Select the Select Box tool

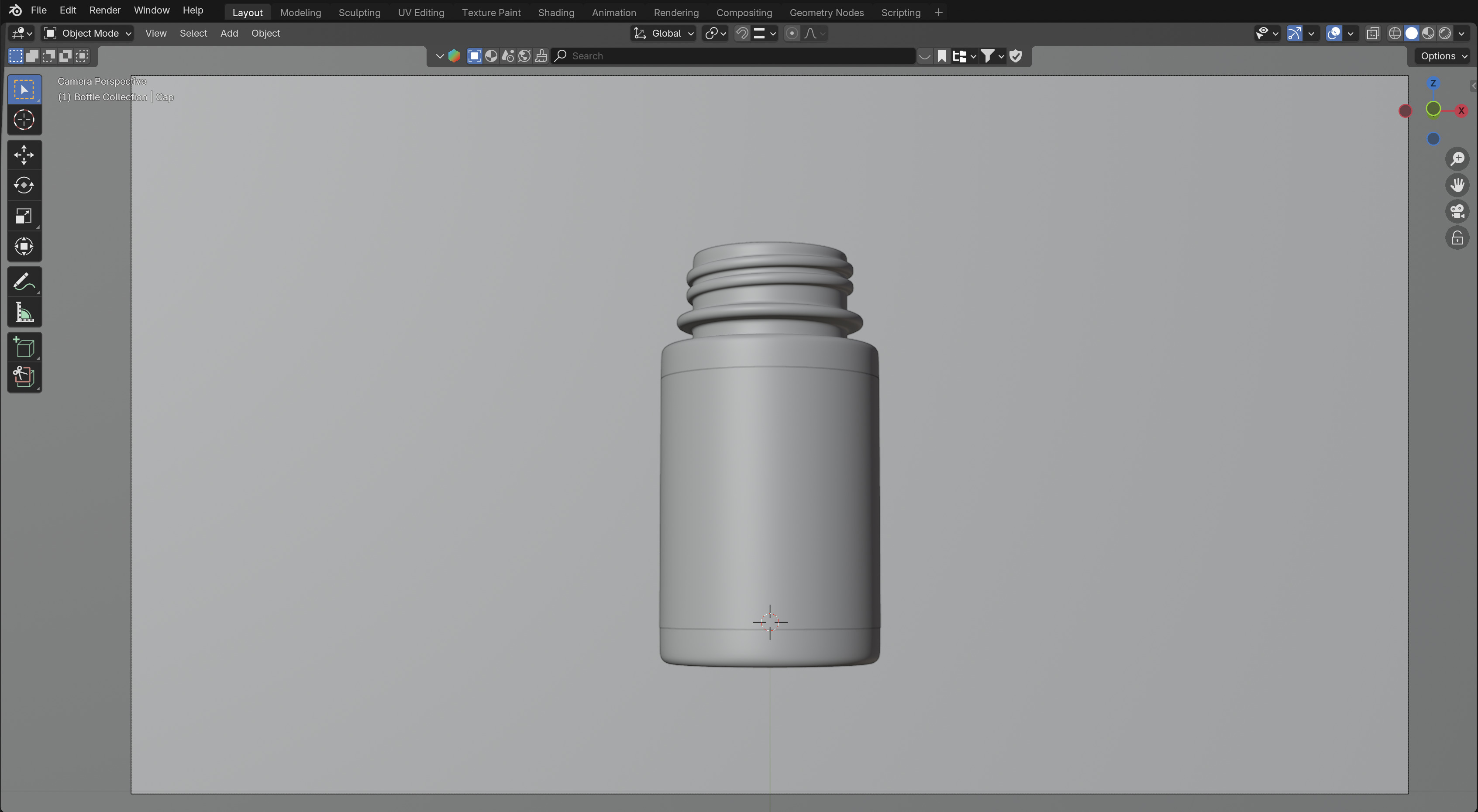[24, 89]
